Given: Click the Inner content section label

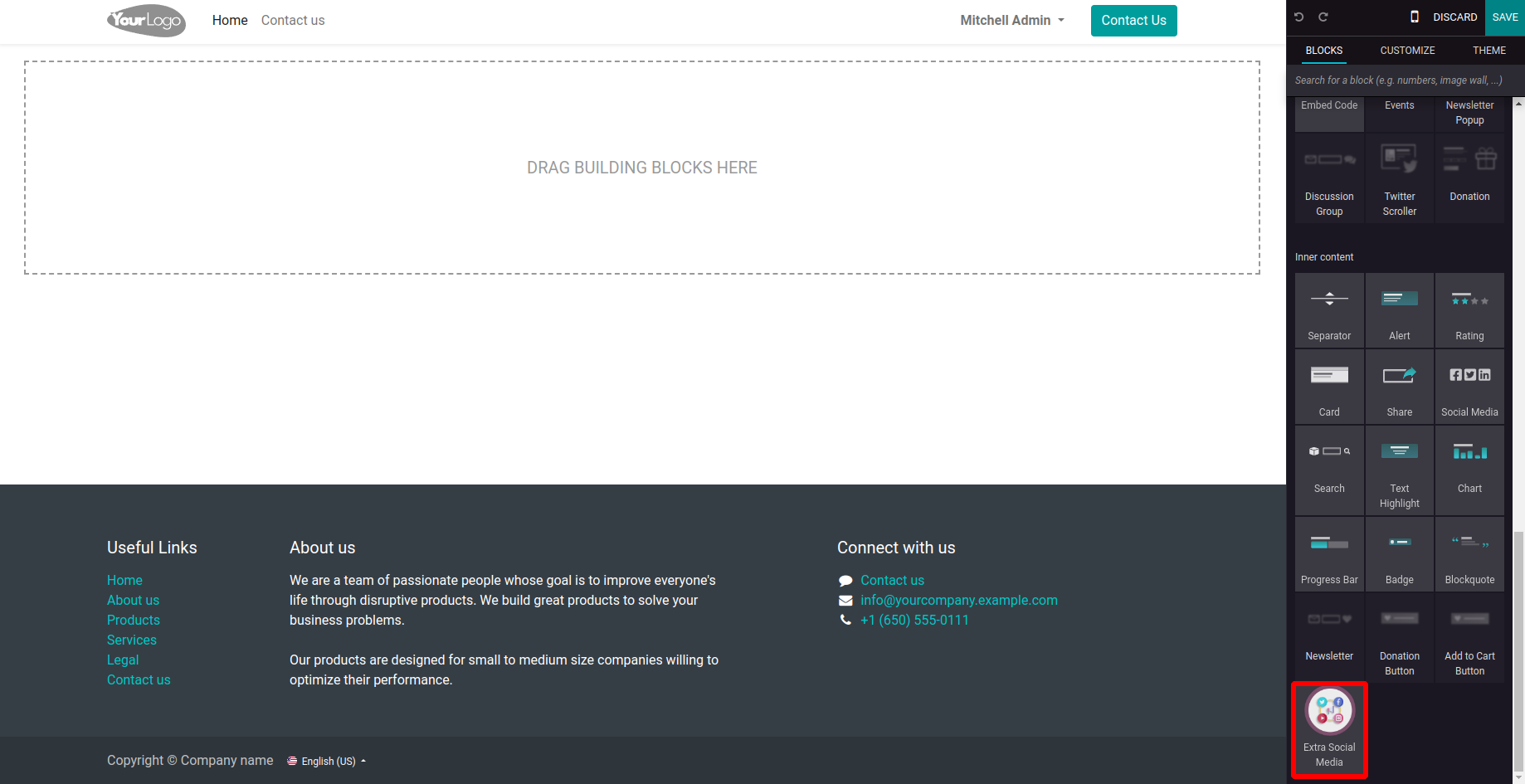Looking at the screenshot, I should tap(1324, 257).
